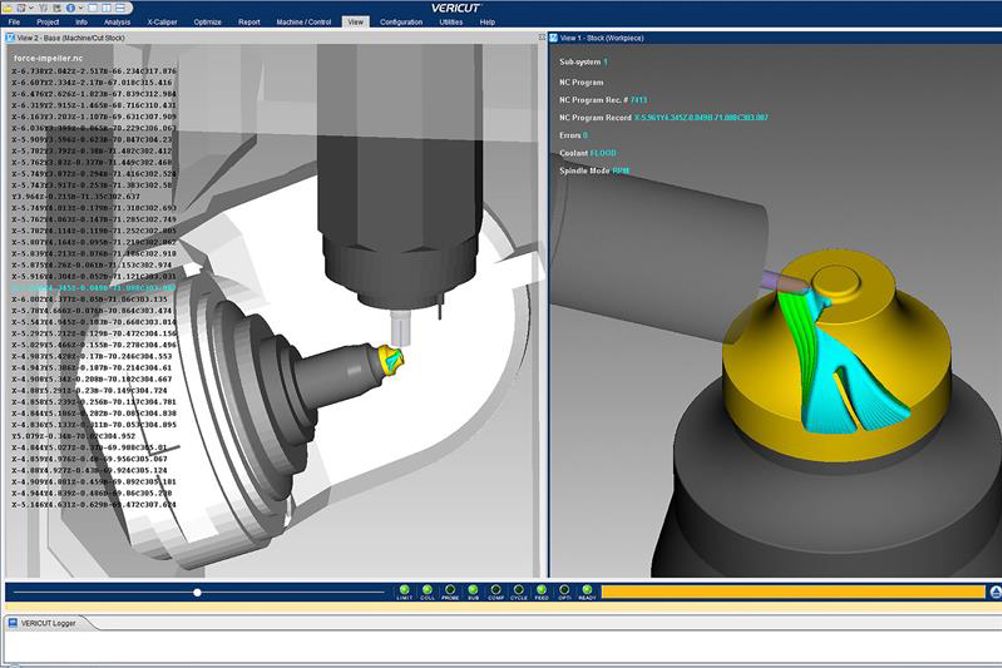
Task: Open the Project menu
Action: (x=48, y=22)
